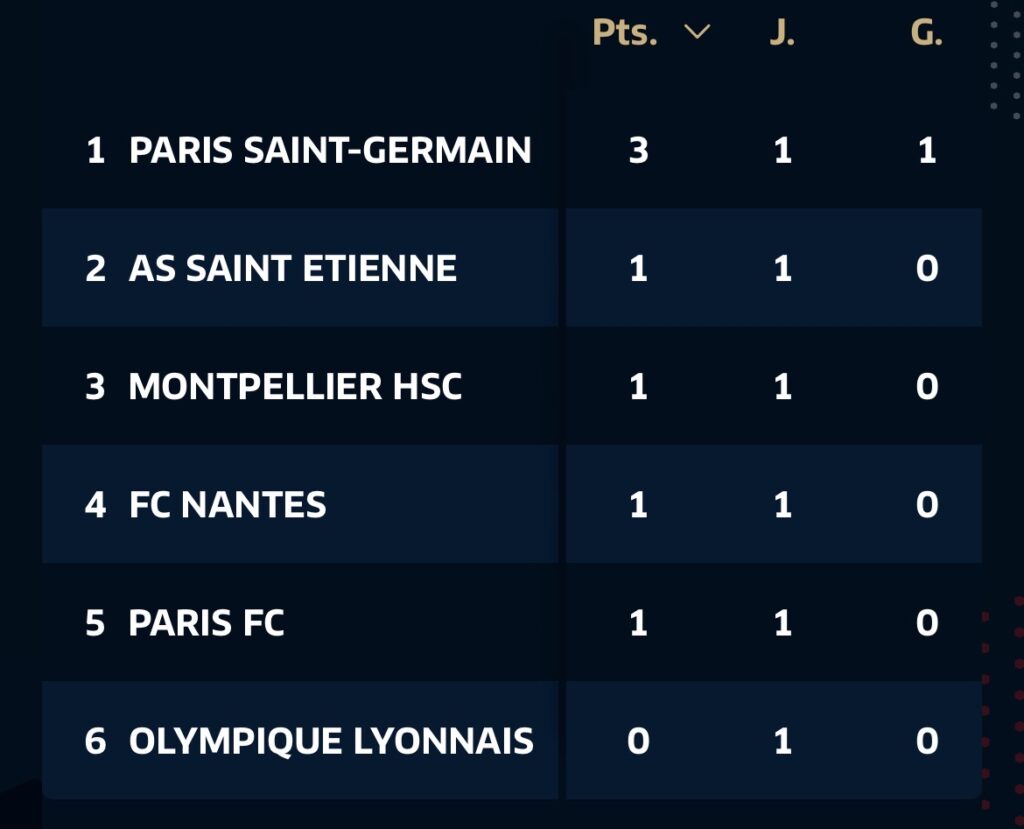The height and width of the screenshot is (829, 1024).
Task: Sort table by Pts. column header
Action: point(625,32)
